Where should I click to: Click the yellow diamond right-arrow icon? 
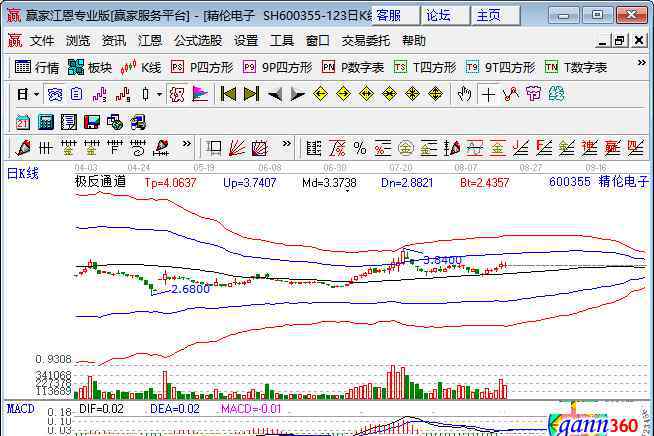pyautogui.click(x=343, y=94)
